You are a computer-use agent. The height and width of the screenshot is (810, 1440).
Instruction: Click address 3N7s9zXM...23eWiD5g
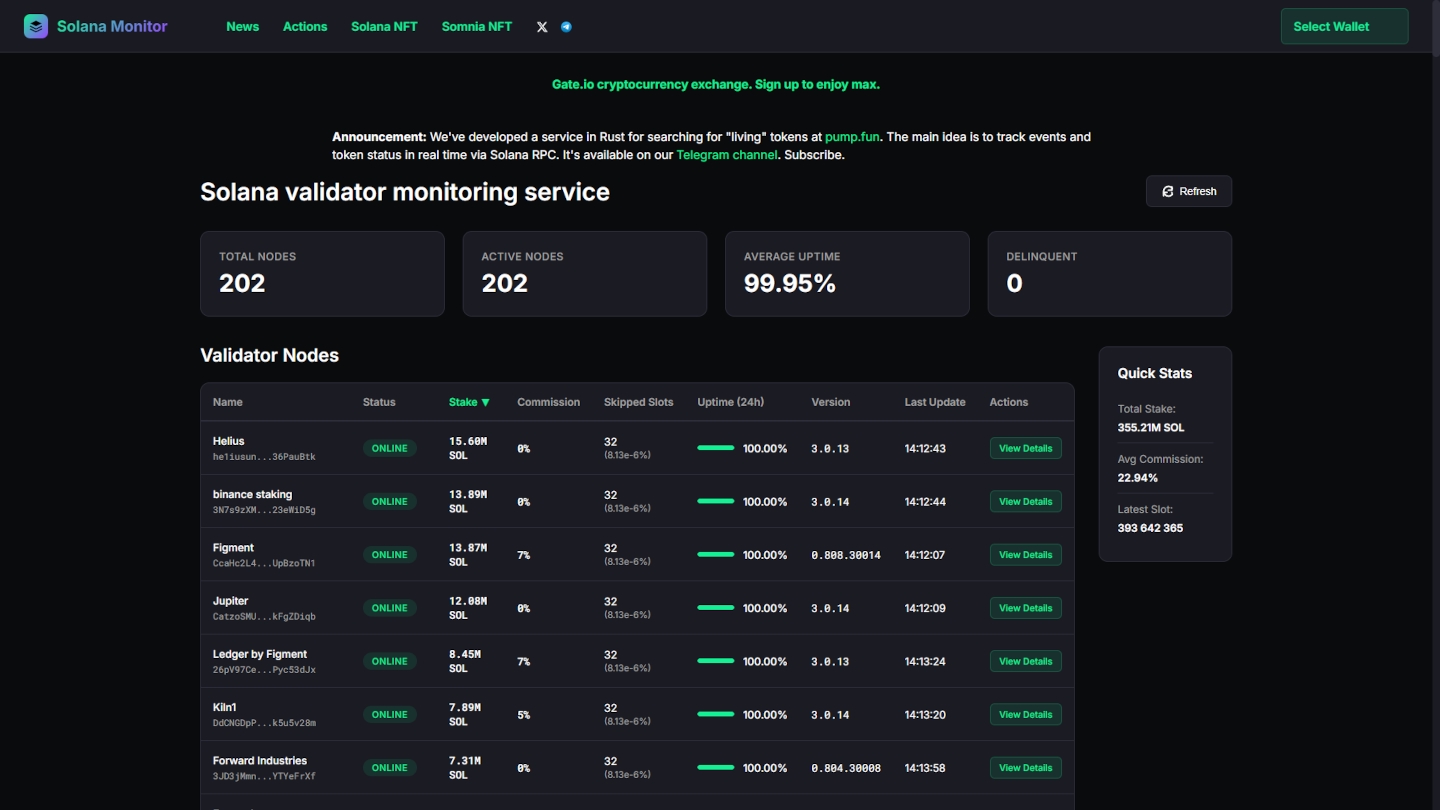pyautogui.click(x=264, y=510)
